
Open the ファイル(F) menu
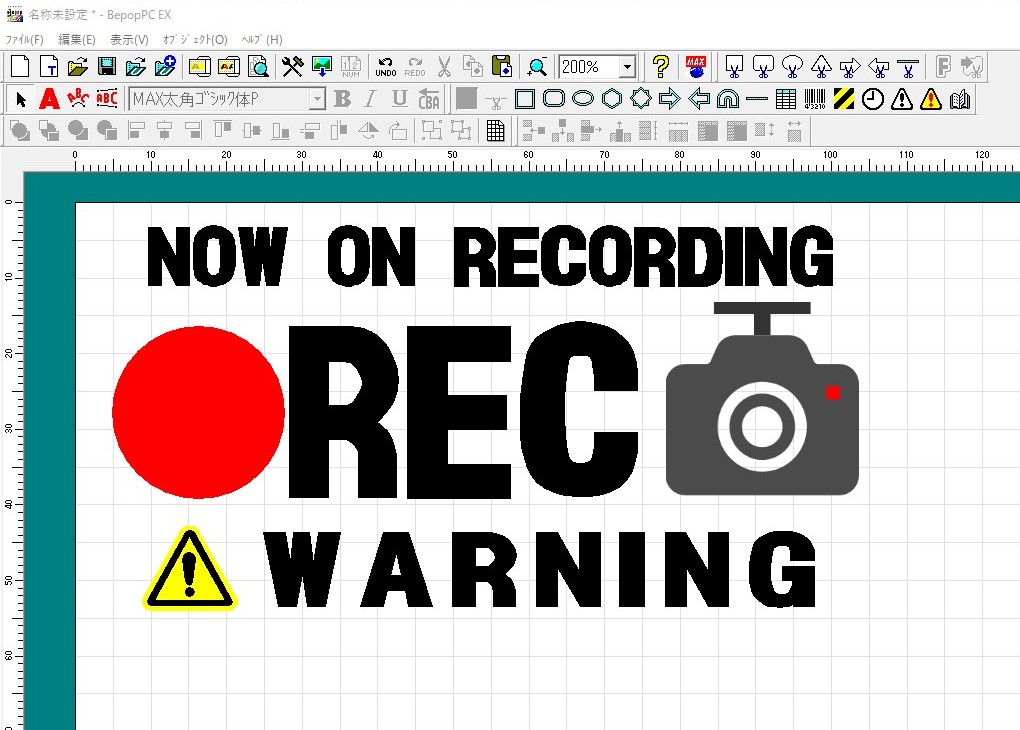25,39
